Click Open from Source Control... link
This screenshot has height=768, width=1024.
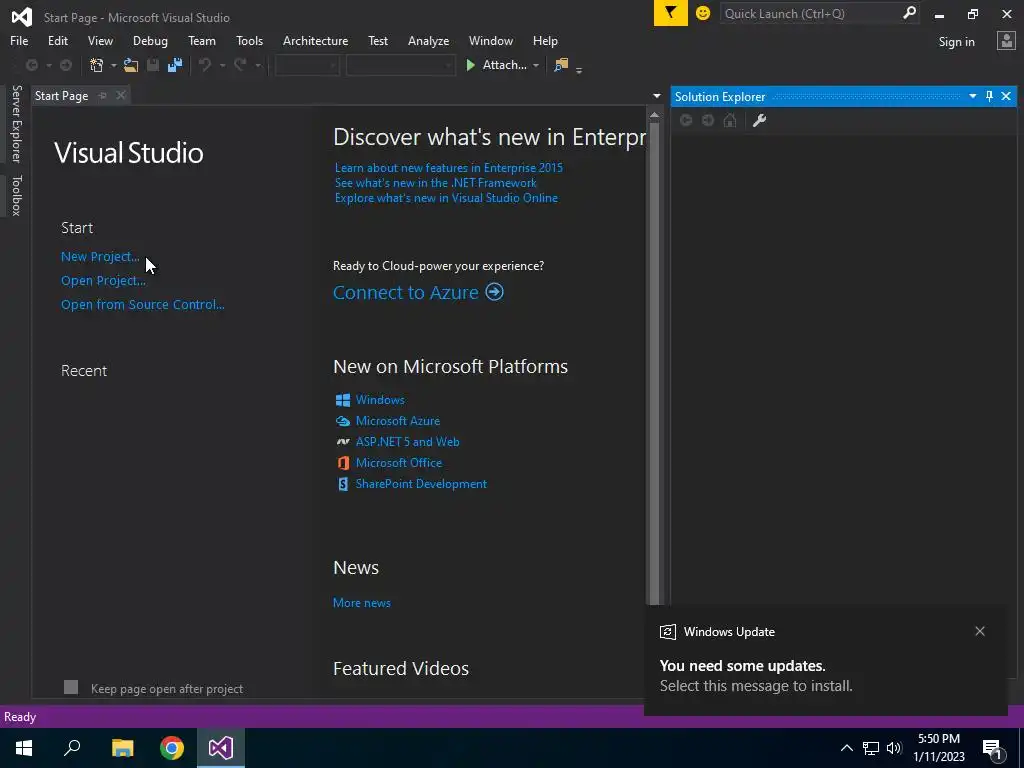pyautogui.click(x=142, y=304)
